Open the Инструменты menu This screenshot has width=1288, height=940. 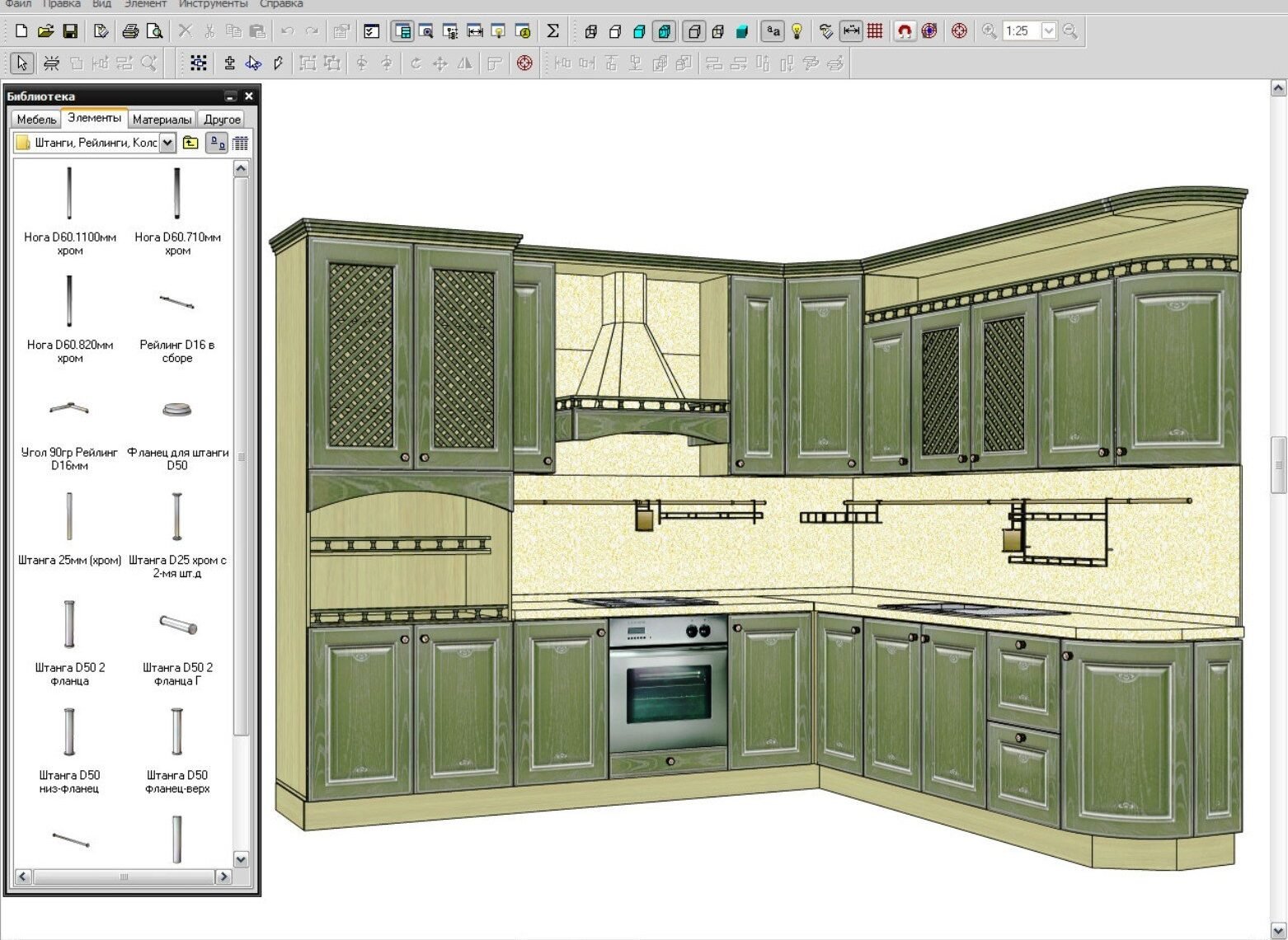point(213,4)
